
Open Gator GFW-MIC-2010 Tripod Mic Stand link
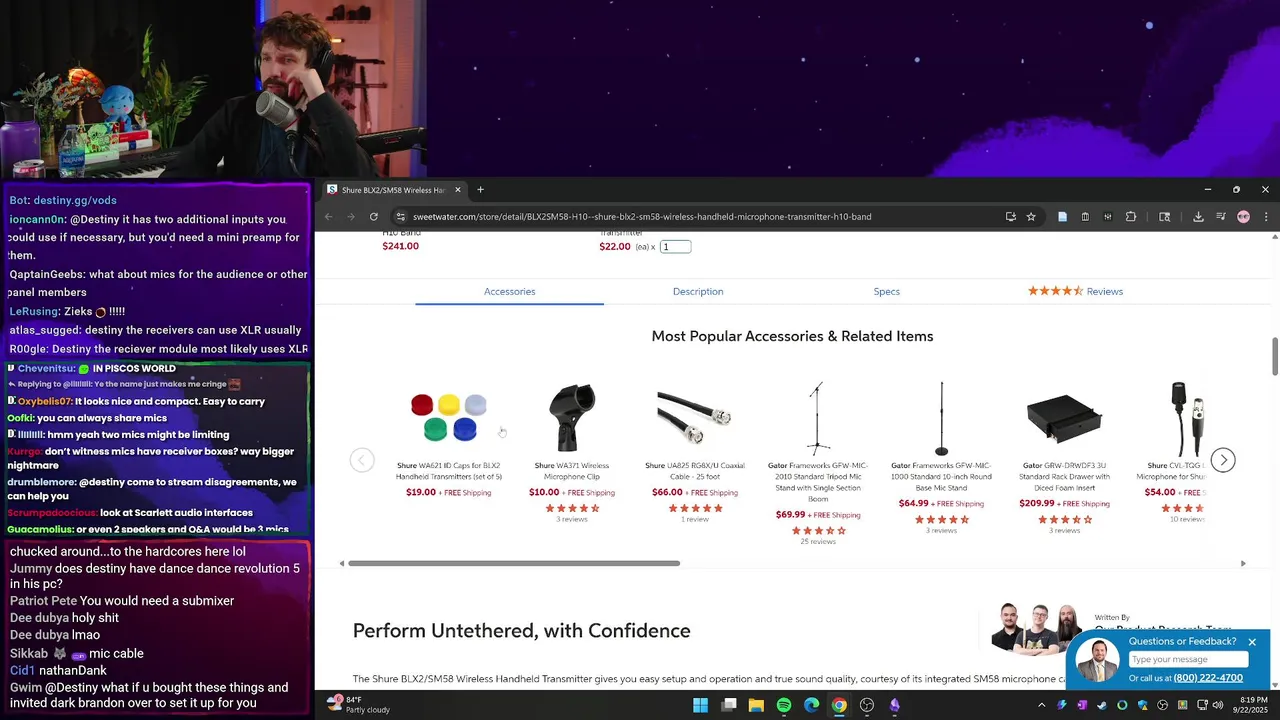pyautogui.click(x=818, y=482)
